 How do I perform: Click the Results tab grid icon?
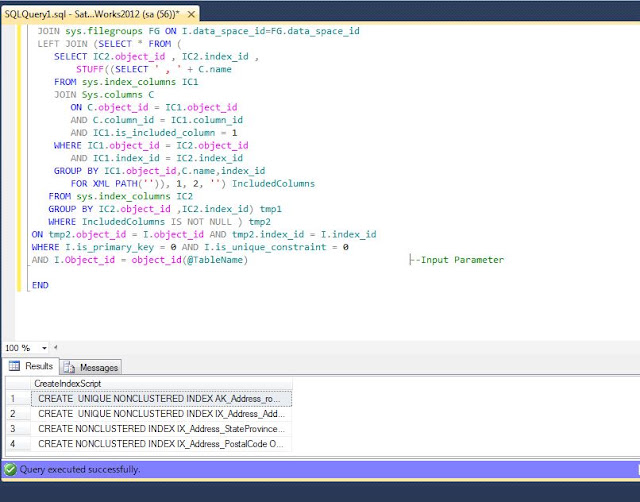coord(14,366)
